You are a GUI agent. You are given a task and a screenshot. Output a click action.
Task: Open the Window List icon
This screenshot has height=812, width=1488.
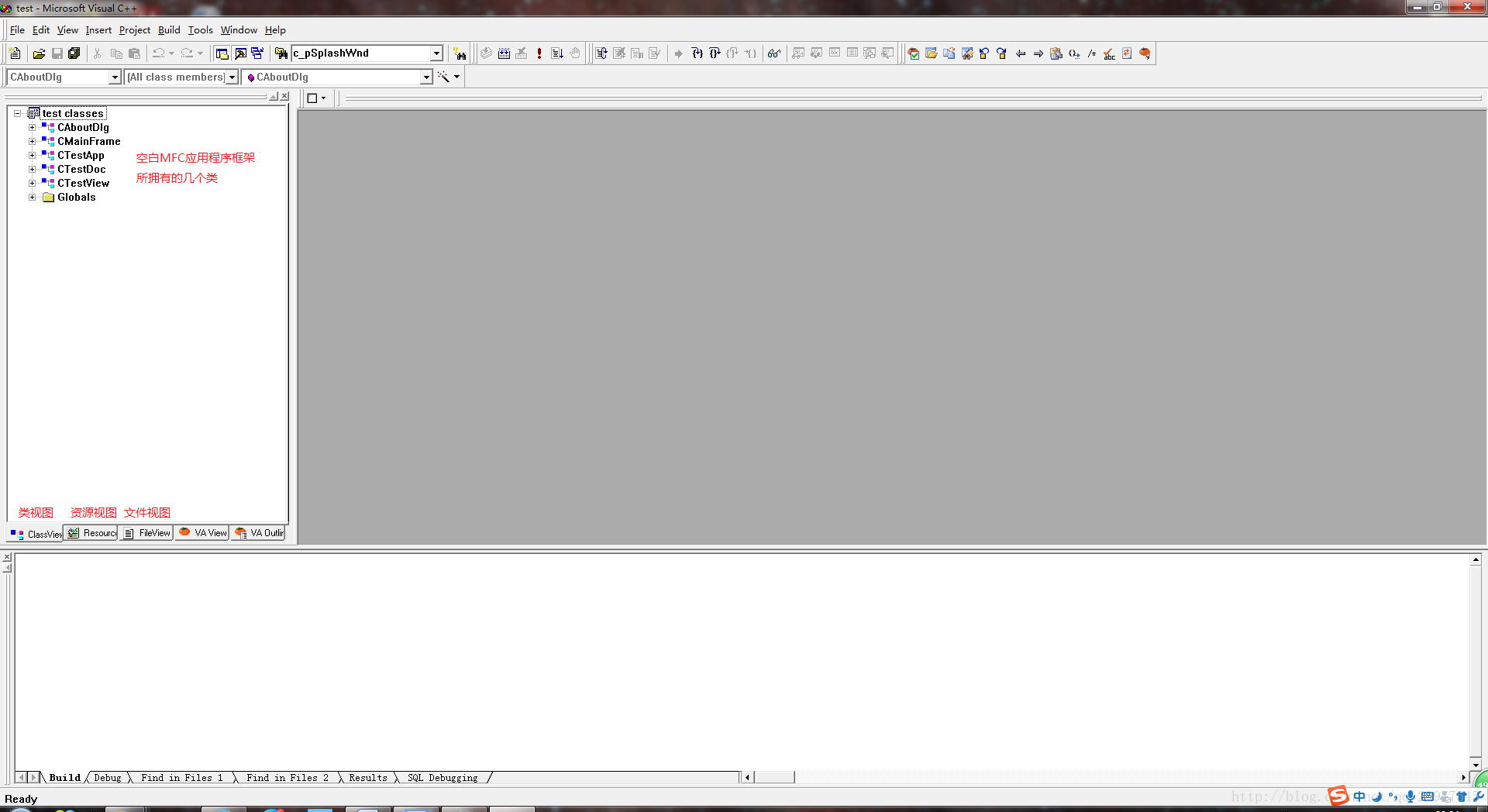(257, 53)
